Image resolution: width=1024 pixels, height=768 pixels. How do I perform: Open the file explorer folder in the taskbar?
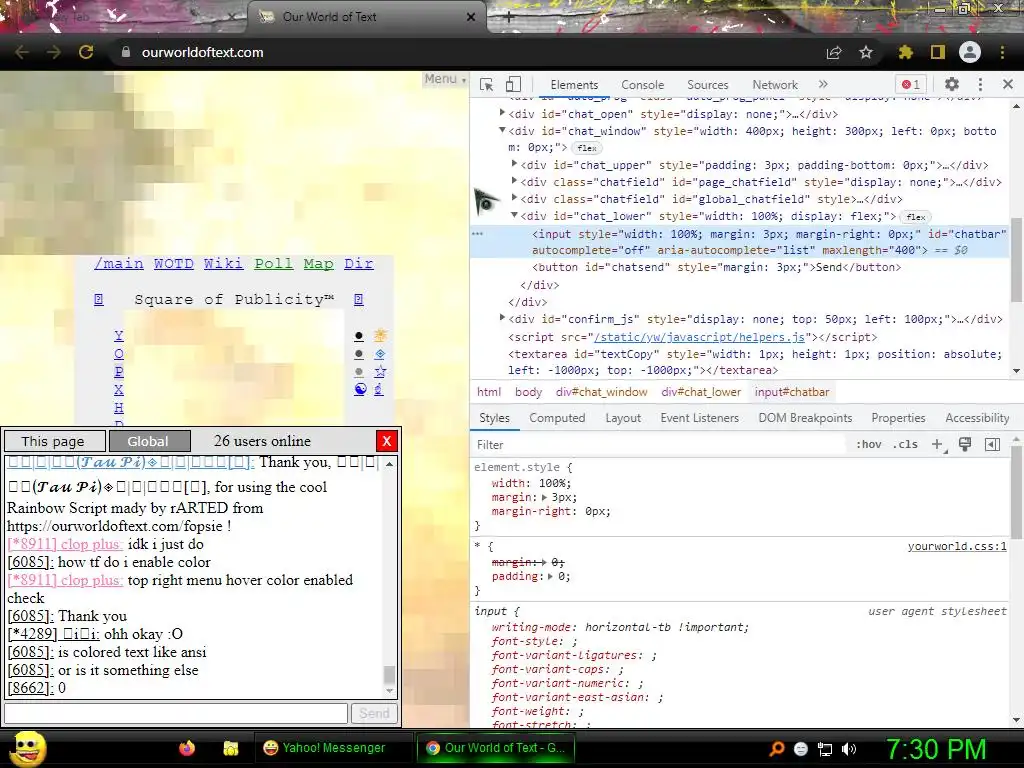click(231, 748)
